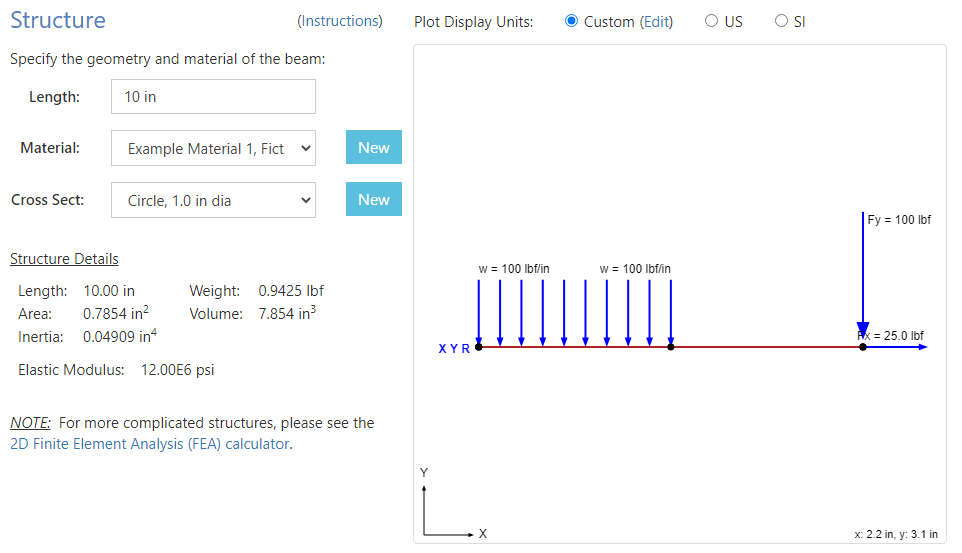Image resolution: width=962 pixels, height=553 pixels.
Task: Click the second w = 100 lbf/in load label
Action: (x=635, y=268)
